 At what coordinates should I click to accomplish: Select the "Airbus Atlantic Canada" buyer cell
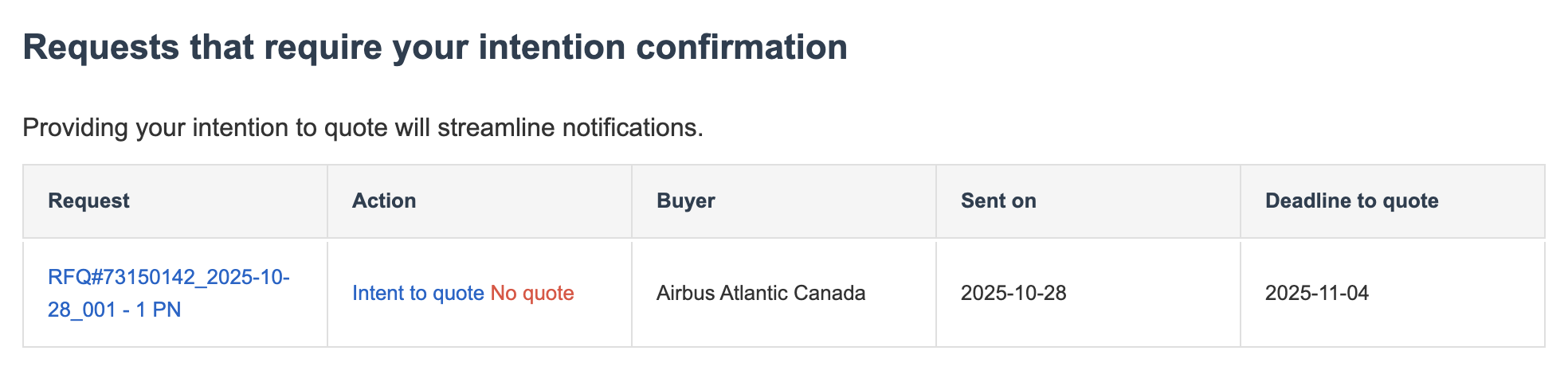point(760,294)
